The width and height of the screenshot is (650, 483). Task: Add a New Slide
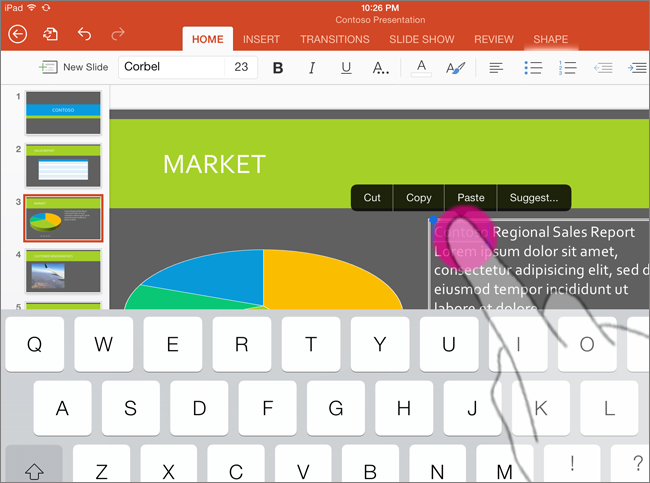[x=74, y=67]
